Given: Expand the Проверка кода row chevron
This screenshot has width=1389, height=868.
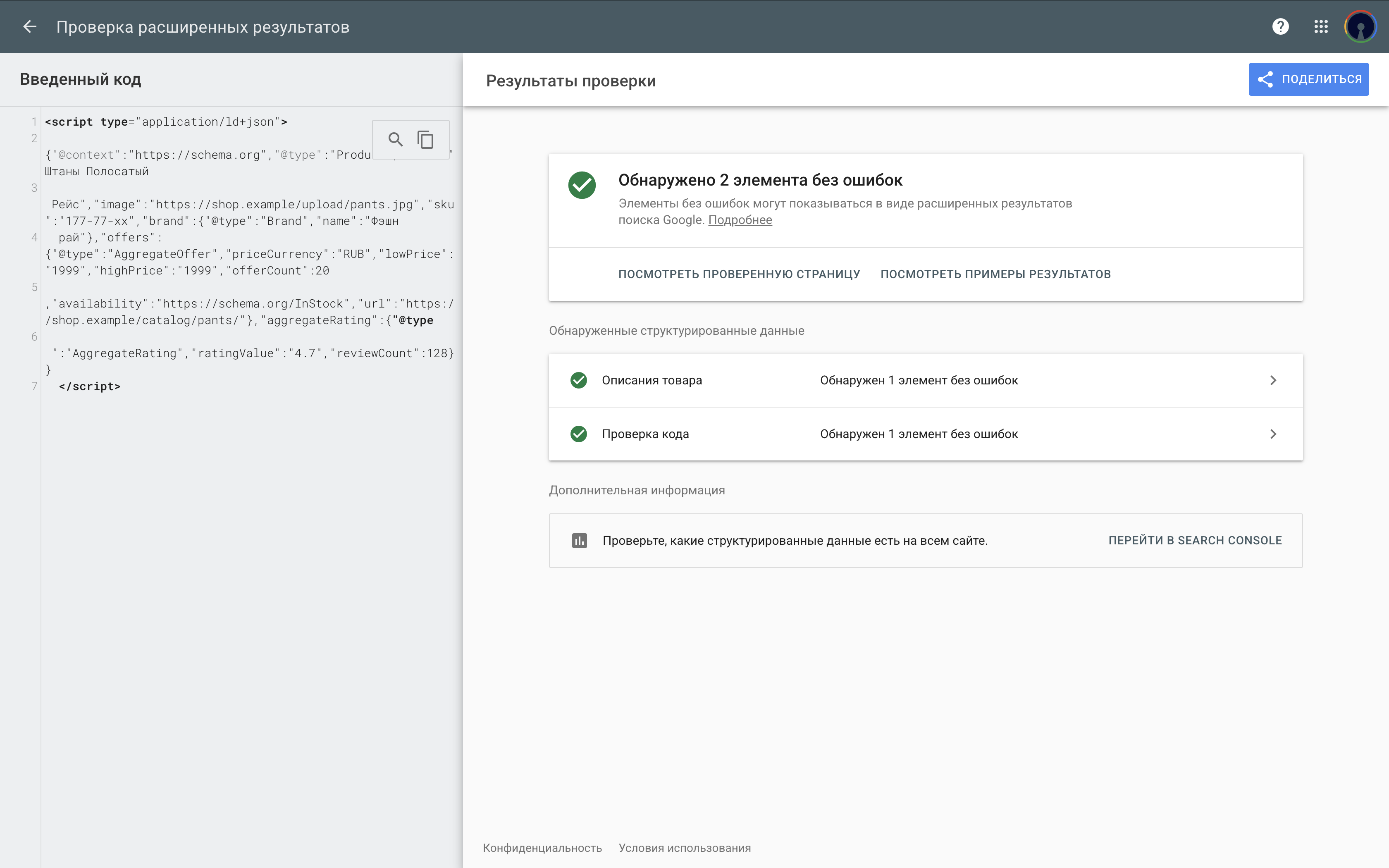Looking at the screenshot, I should coord(1272,434).
